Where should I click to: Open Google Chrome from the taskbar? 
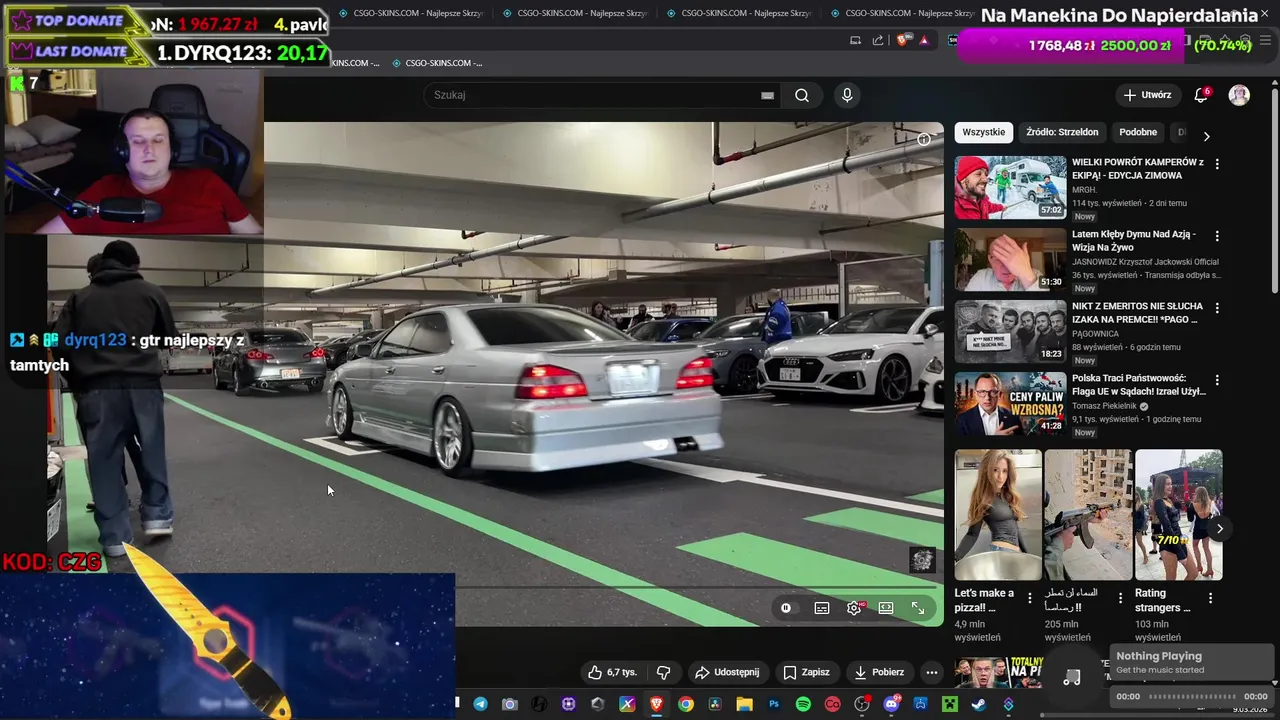pos(685,704)
